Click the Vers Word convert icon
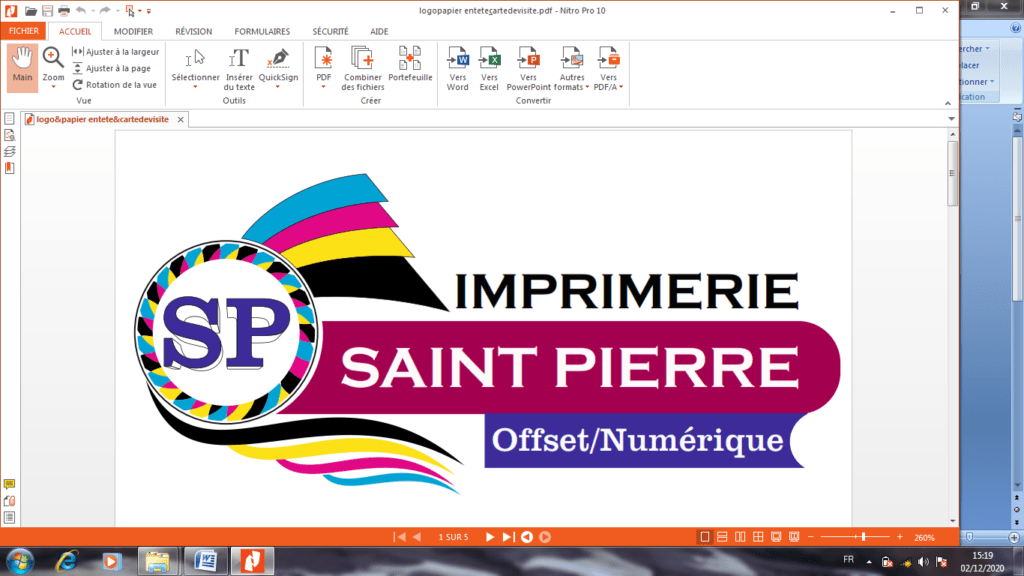This screenshot has width=1024, height=576. click(x=457, y=67)
